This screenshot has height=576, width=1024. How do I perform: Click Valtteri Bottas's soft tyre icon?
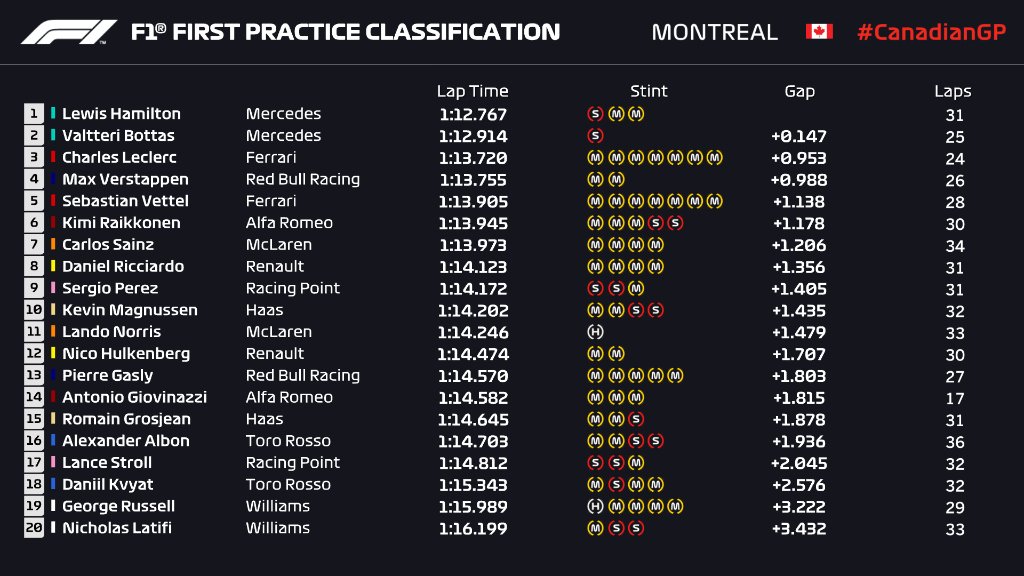[596, 136]
